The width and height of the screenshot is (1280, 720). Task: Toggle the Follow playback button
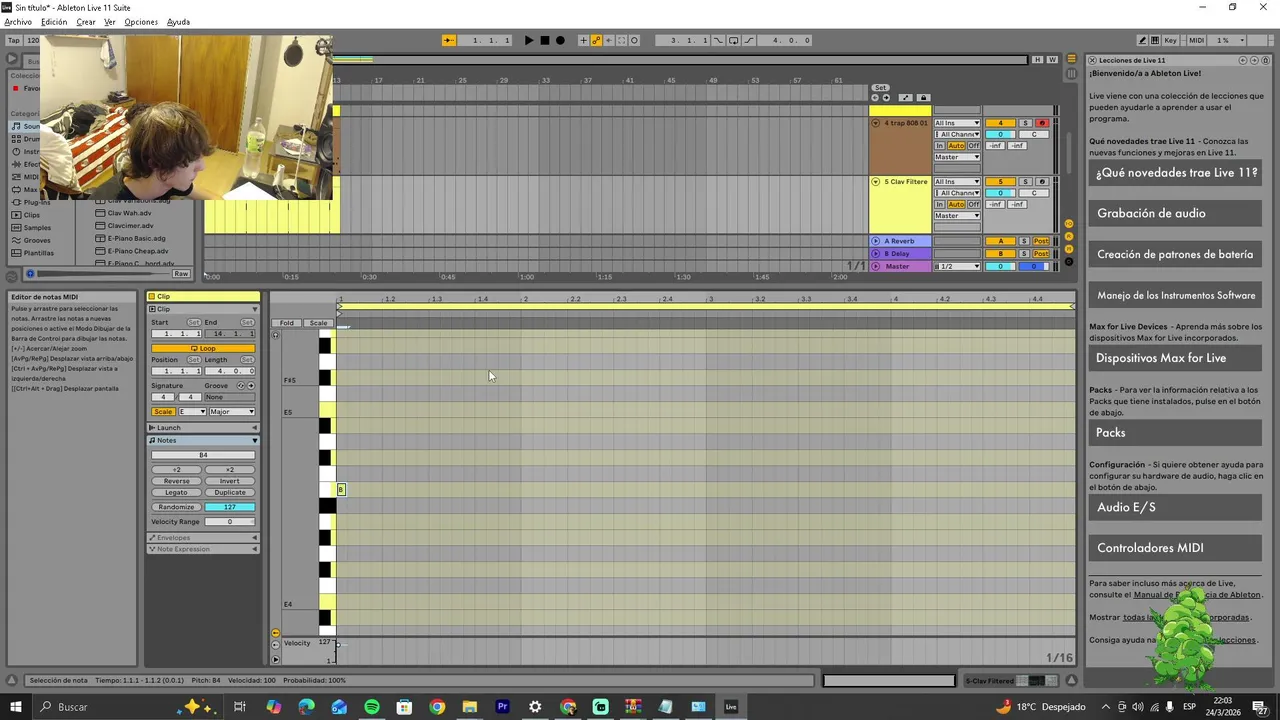[449, 40]
